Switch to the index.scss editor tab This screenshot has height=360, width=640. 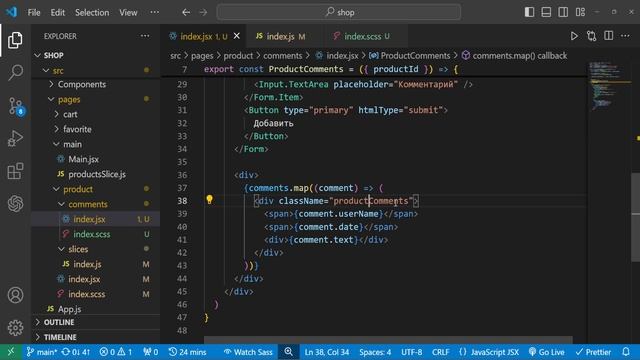pyautogui.click(x=365, y=36)
